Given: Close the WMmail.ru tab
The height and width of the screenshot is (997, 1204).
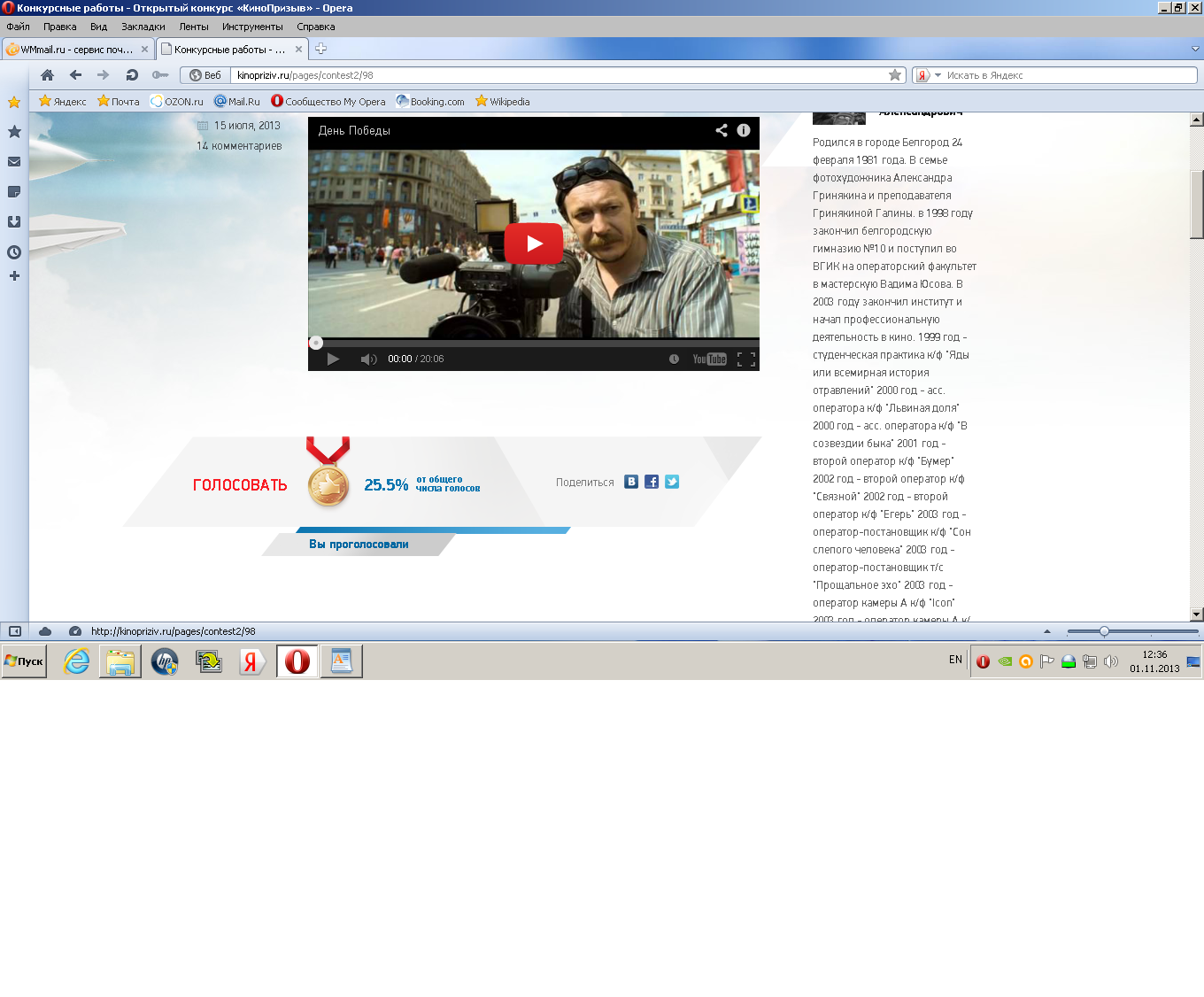Looking at the screenshot, I should click(144, 50).
